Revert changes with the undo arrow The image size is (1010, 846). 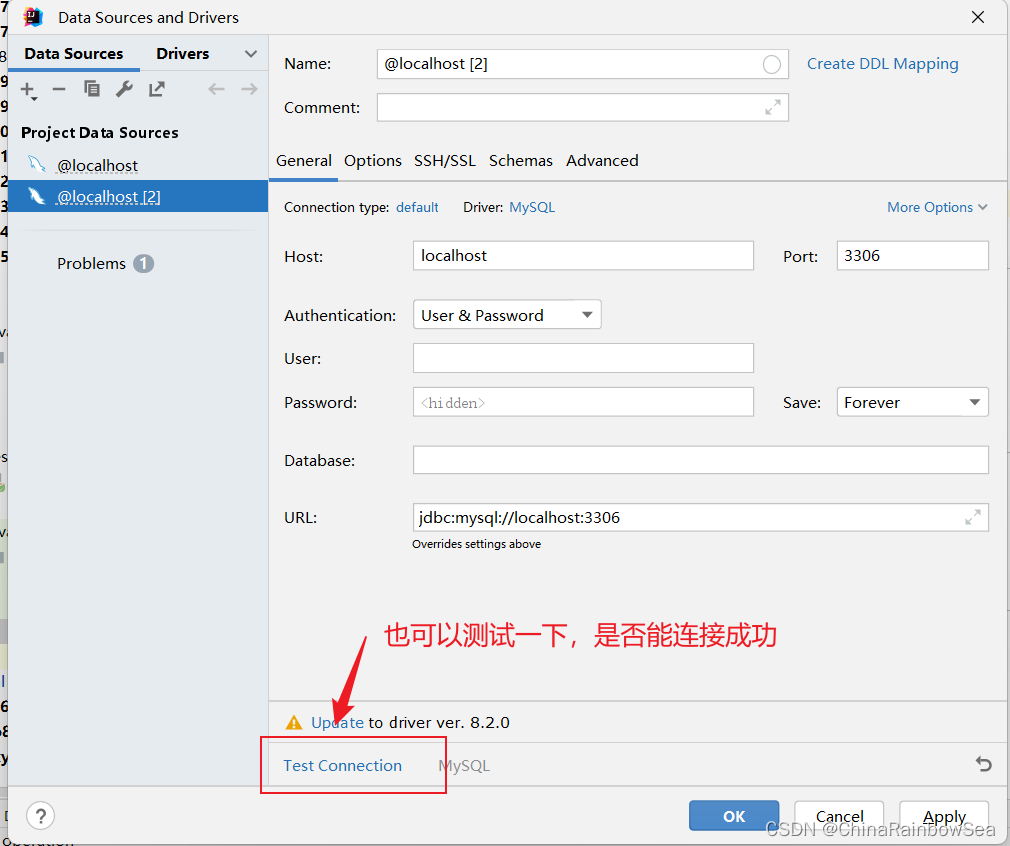pos(983,764)
